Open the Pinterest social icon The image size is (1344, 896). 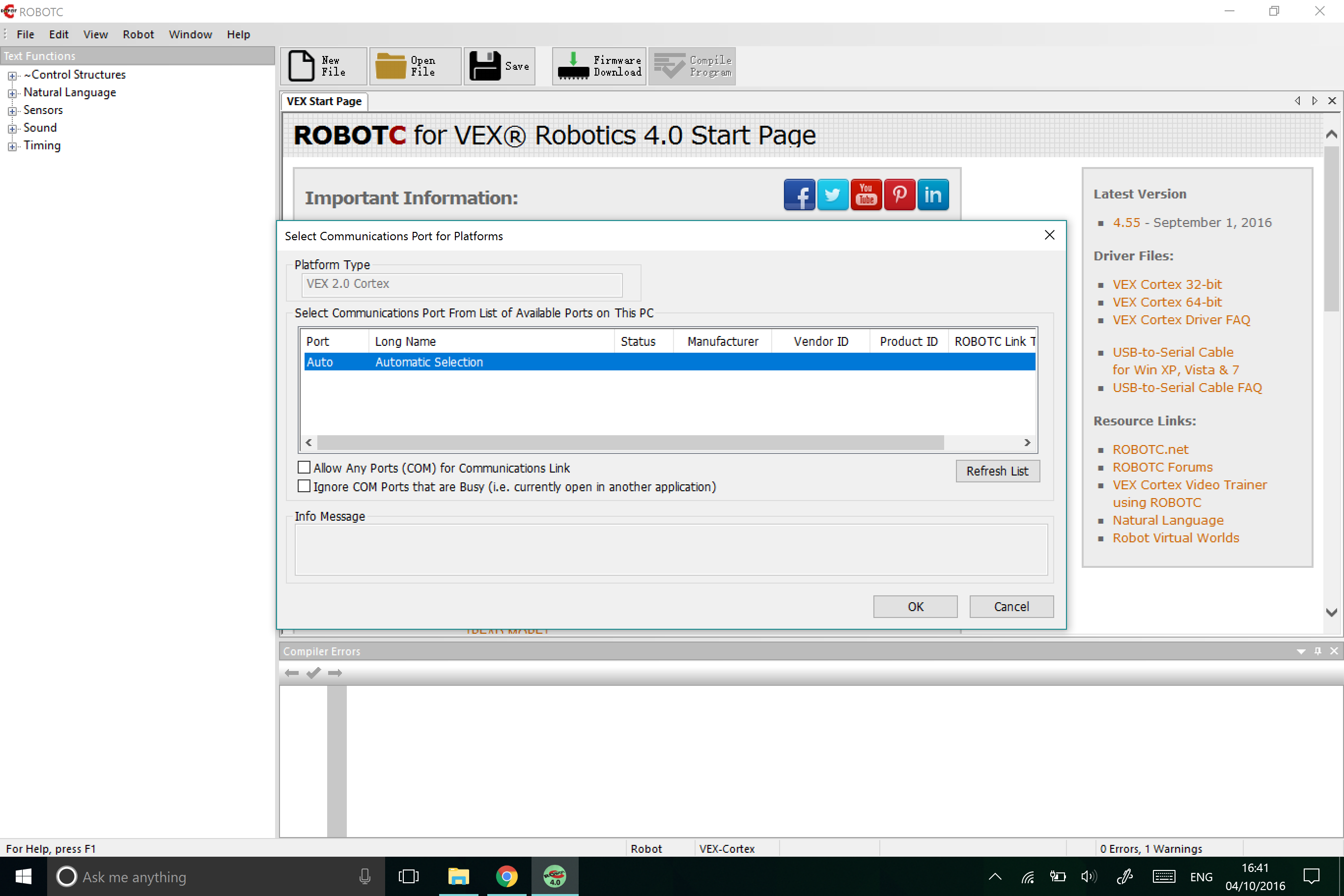899,195
